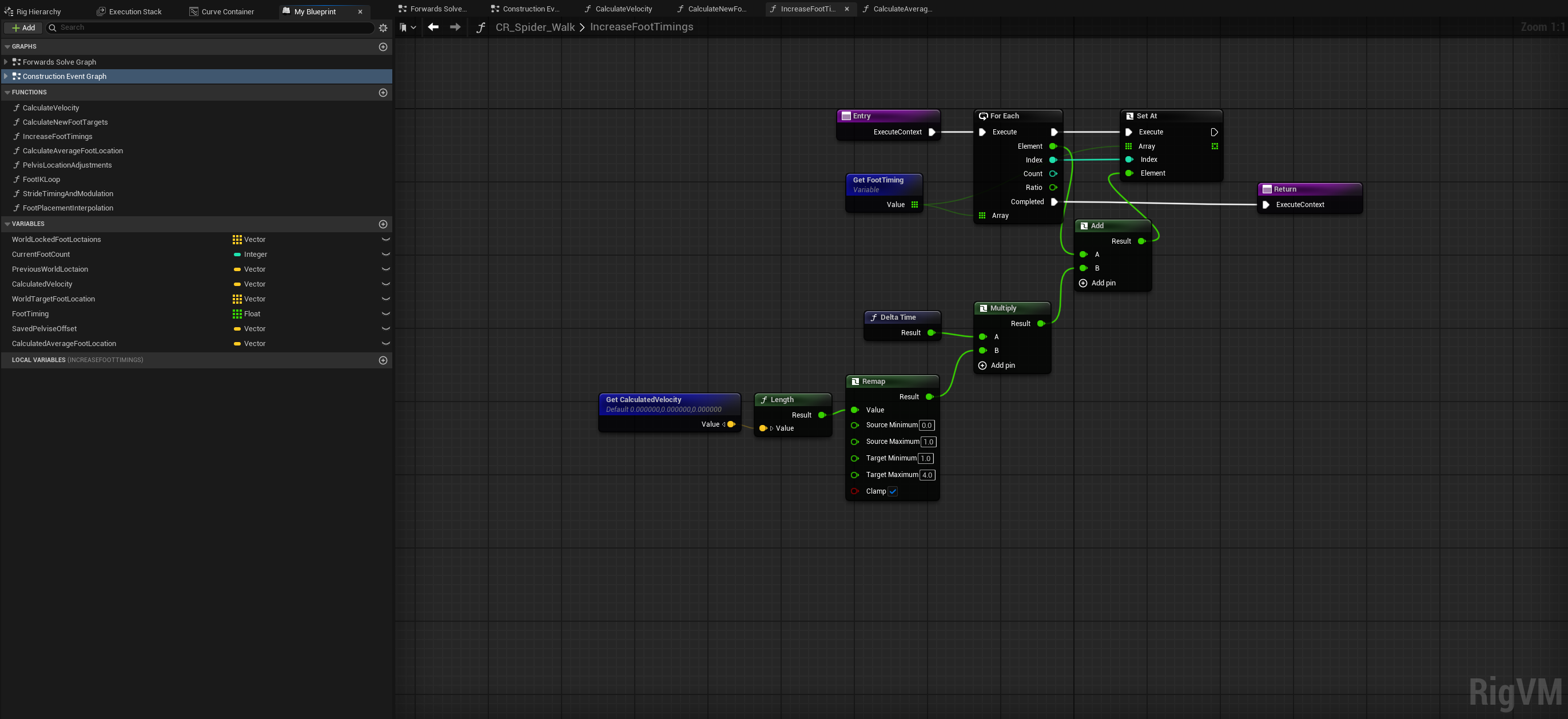The image size is (1568, 719).
Task: Toggle visibility eye for SavedPelviseOffset variable
Action: (385, 329)
